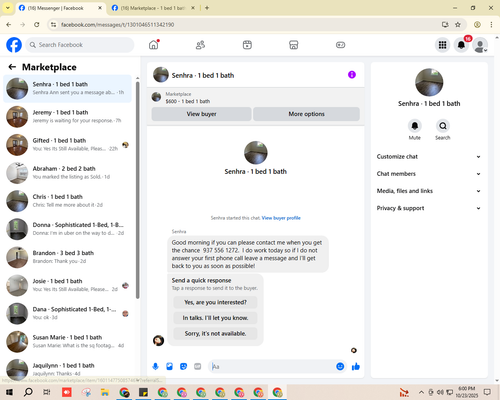Open File Explorer from taskbar
500x400 pixels.
(105, 392)
